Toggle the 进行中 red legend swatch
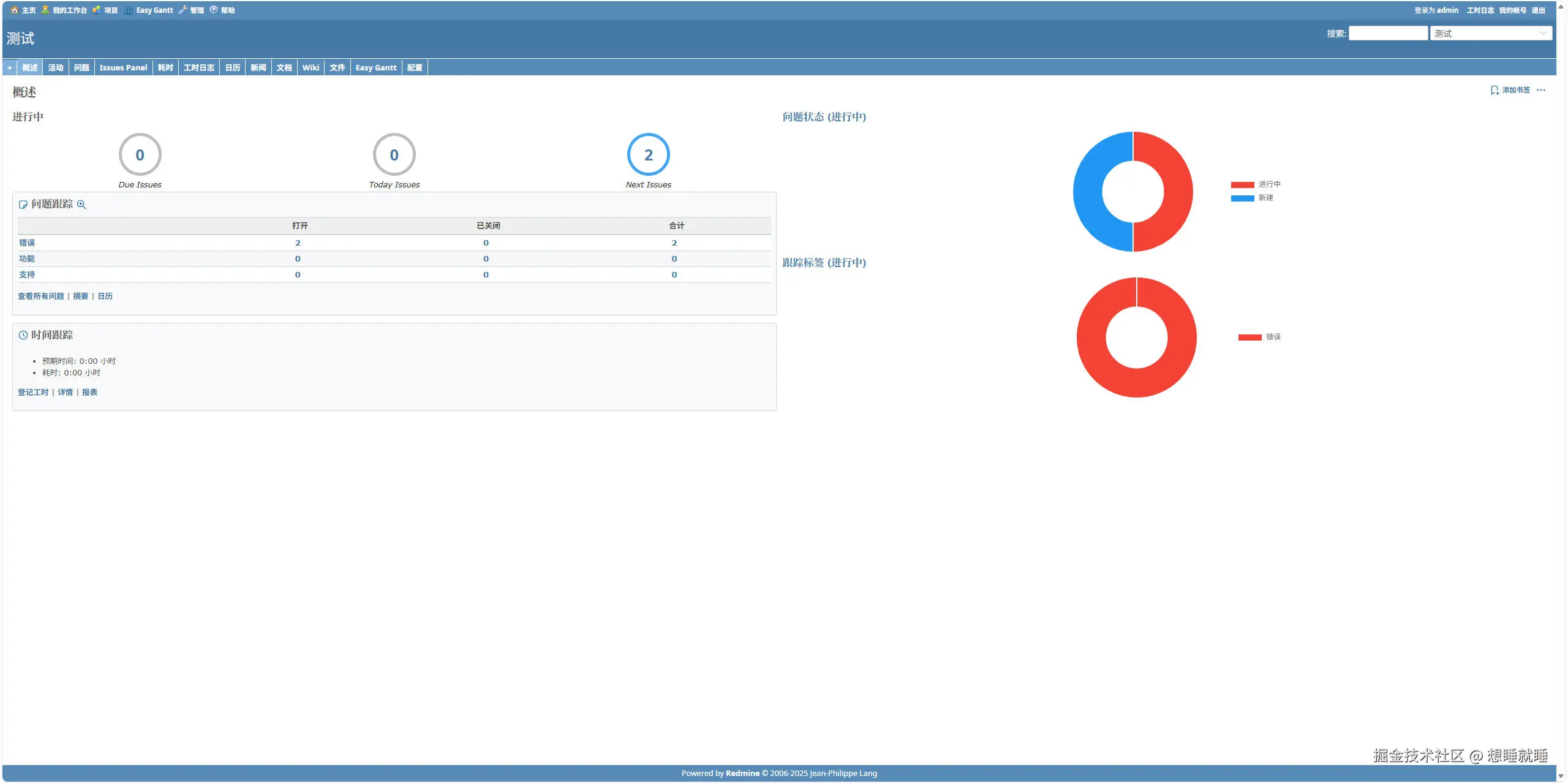This screenshot has height=784, width=1568. point(1242,184)
